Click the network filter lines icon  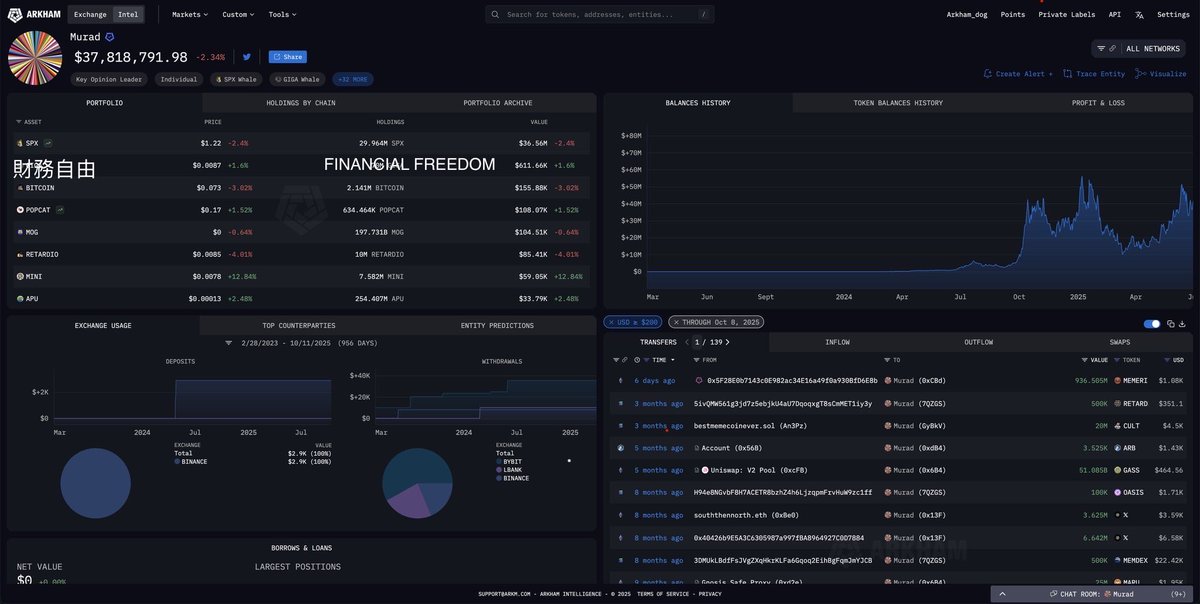(1101, 48)
